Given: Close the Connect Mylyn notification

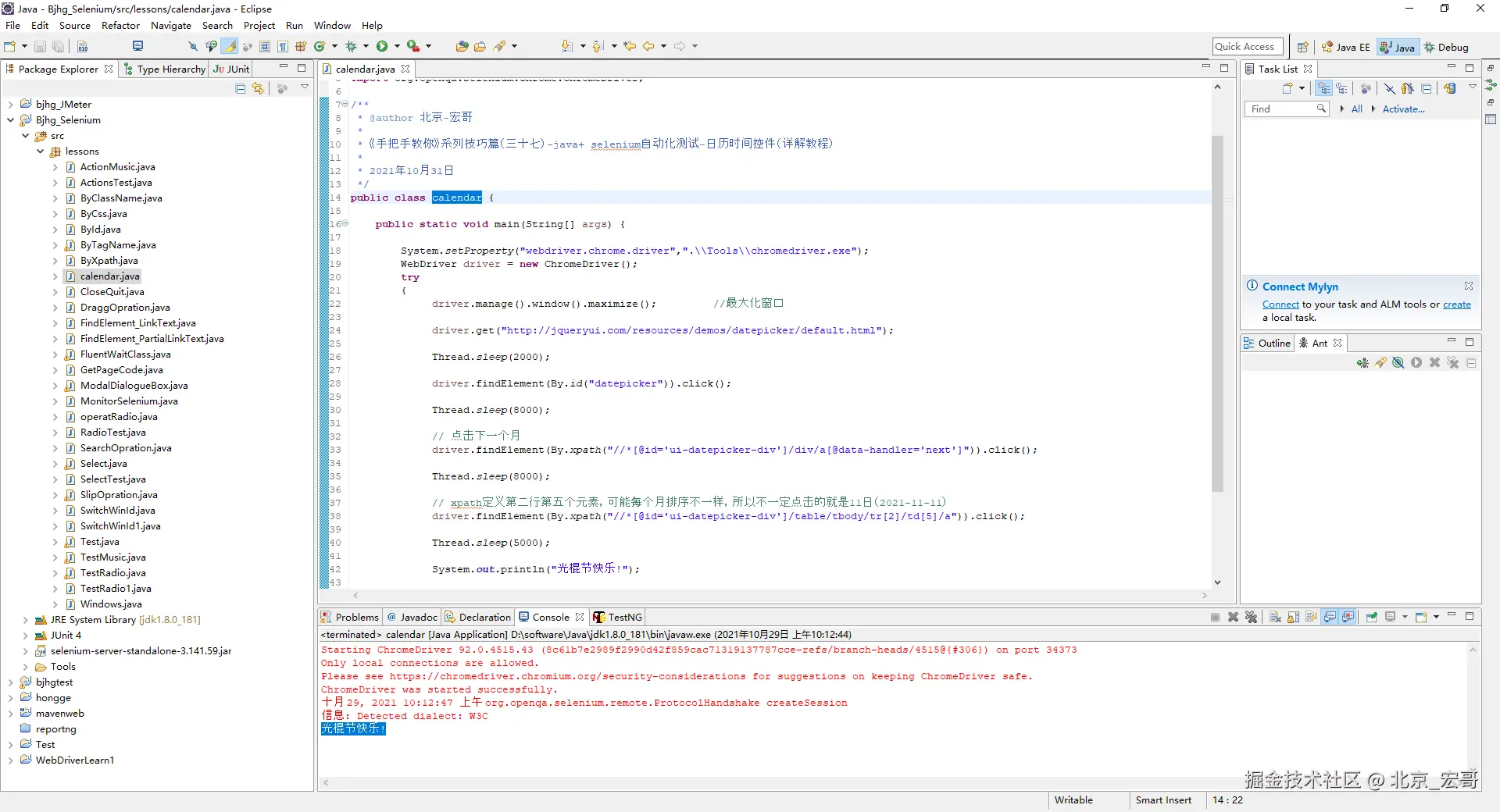Looking at the screenshot, I should coord(1469,287).
